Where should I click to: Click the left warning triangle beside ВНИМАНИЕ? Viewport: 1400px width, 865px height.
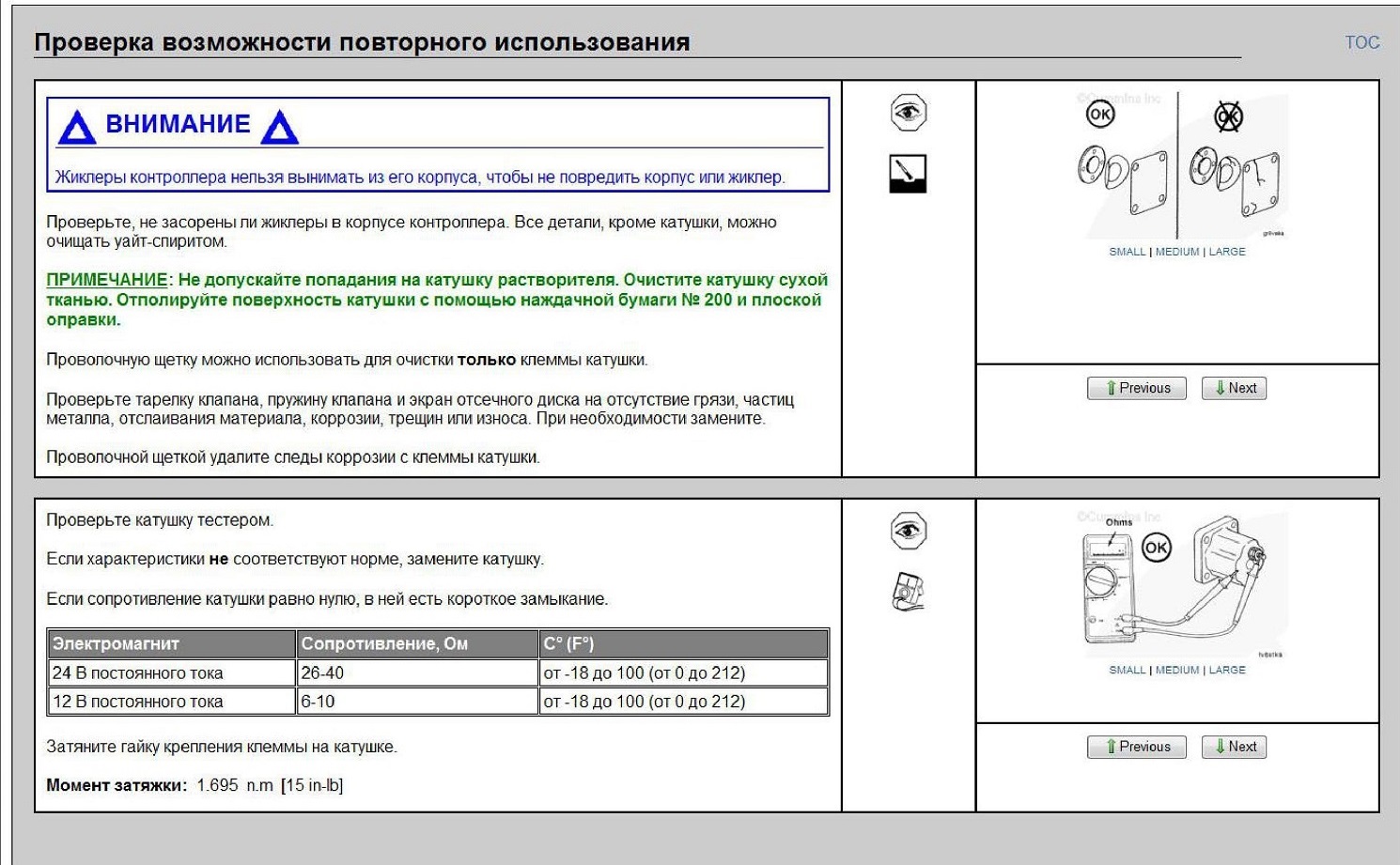pos(77,127)
